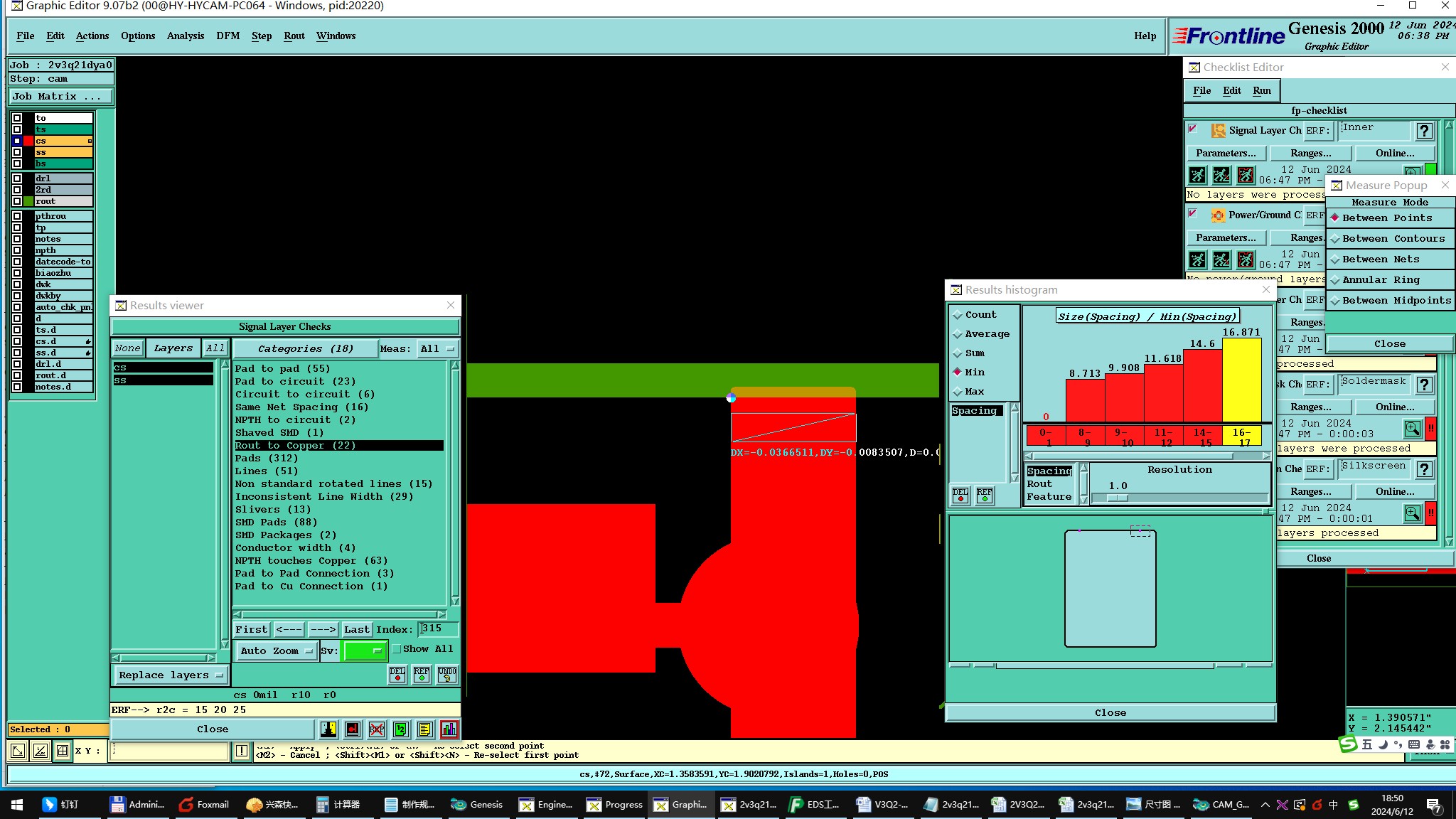The width and height of the screenshot is (1456, 819).
Task: Run Signal Layer check first runner icon
Action: [x=1197, y=175]
